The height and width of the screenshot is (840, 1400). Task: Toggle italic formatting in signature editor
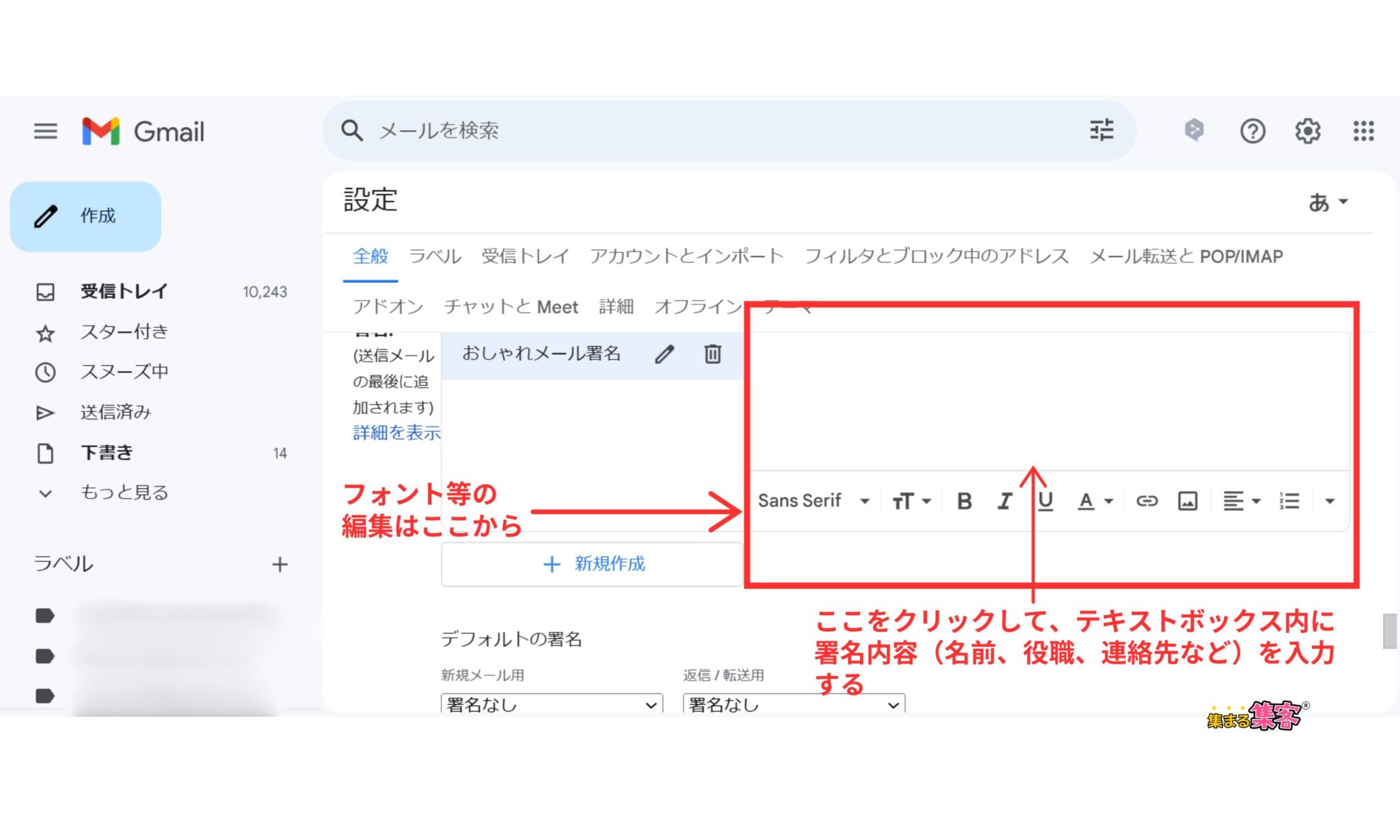point(1004,501)
